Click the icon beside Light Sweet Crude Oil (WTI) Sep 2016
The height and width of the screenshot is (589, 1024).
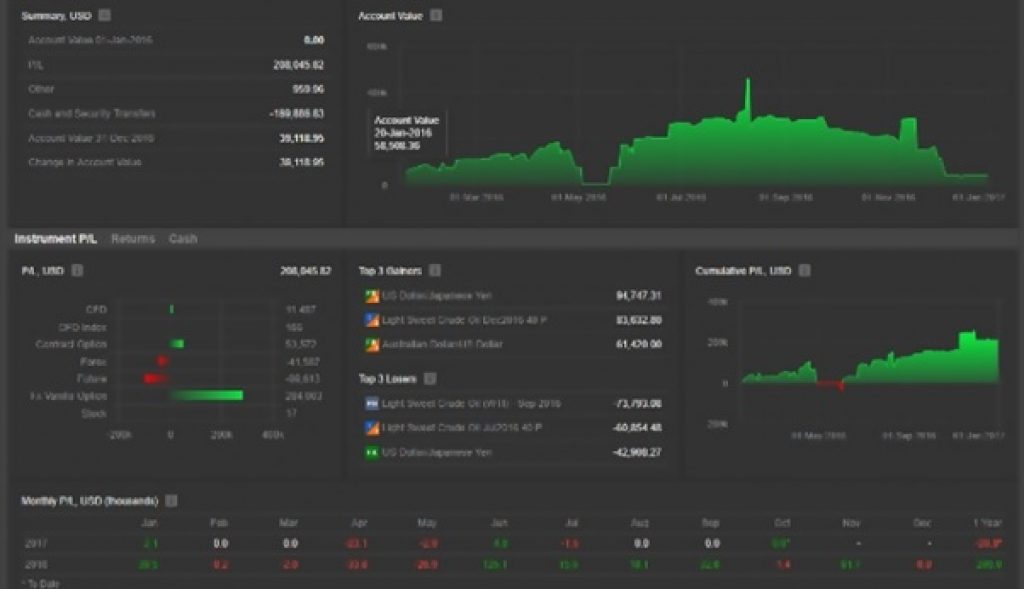pos(372,404)
